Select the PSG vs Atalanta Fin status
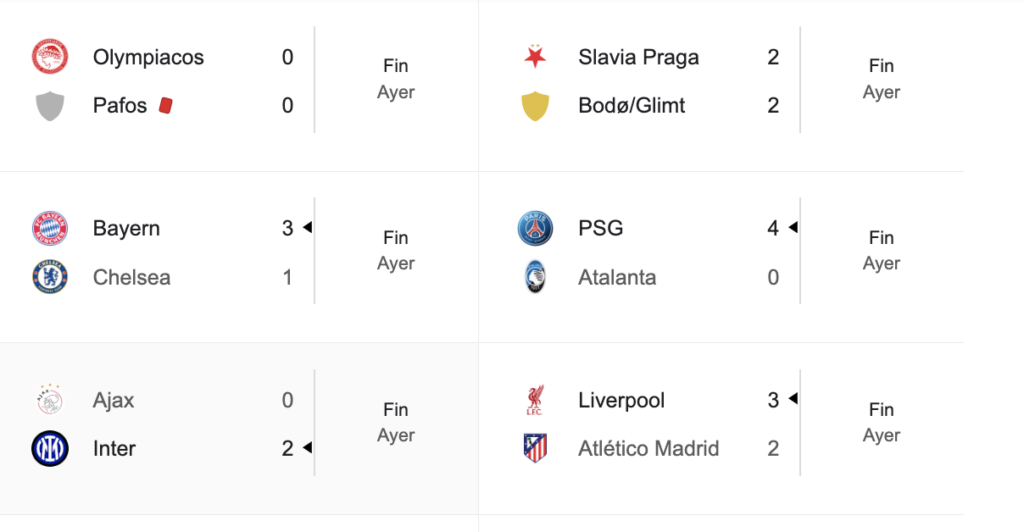The image size is (1024, 532). click(881, 238)
